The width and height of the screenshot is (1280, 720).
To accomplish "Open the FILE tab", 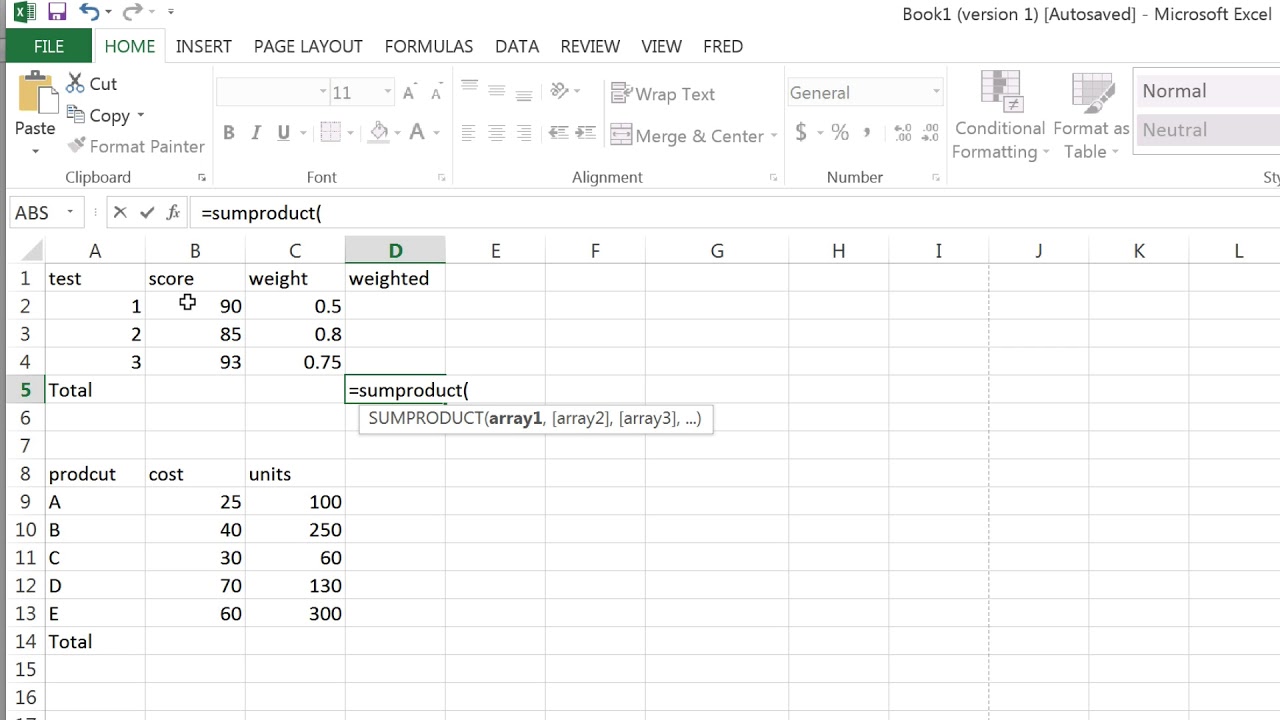I will point(49,46).
